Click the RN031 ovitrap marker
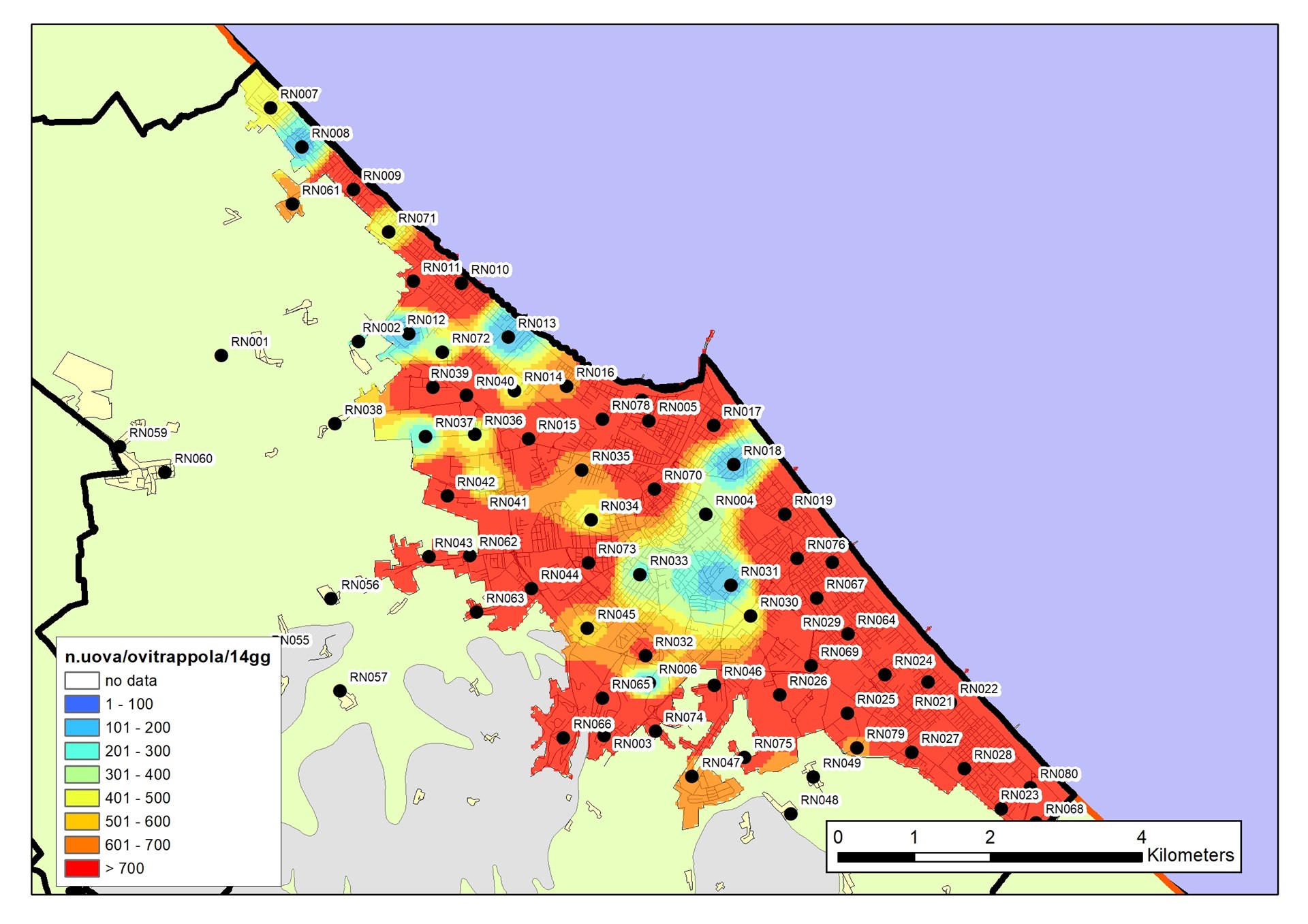This screenshot has width=1308, height=924. point(730,585)
